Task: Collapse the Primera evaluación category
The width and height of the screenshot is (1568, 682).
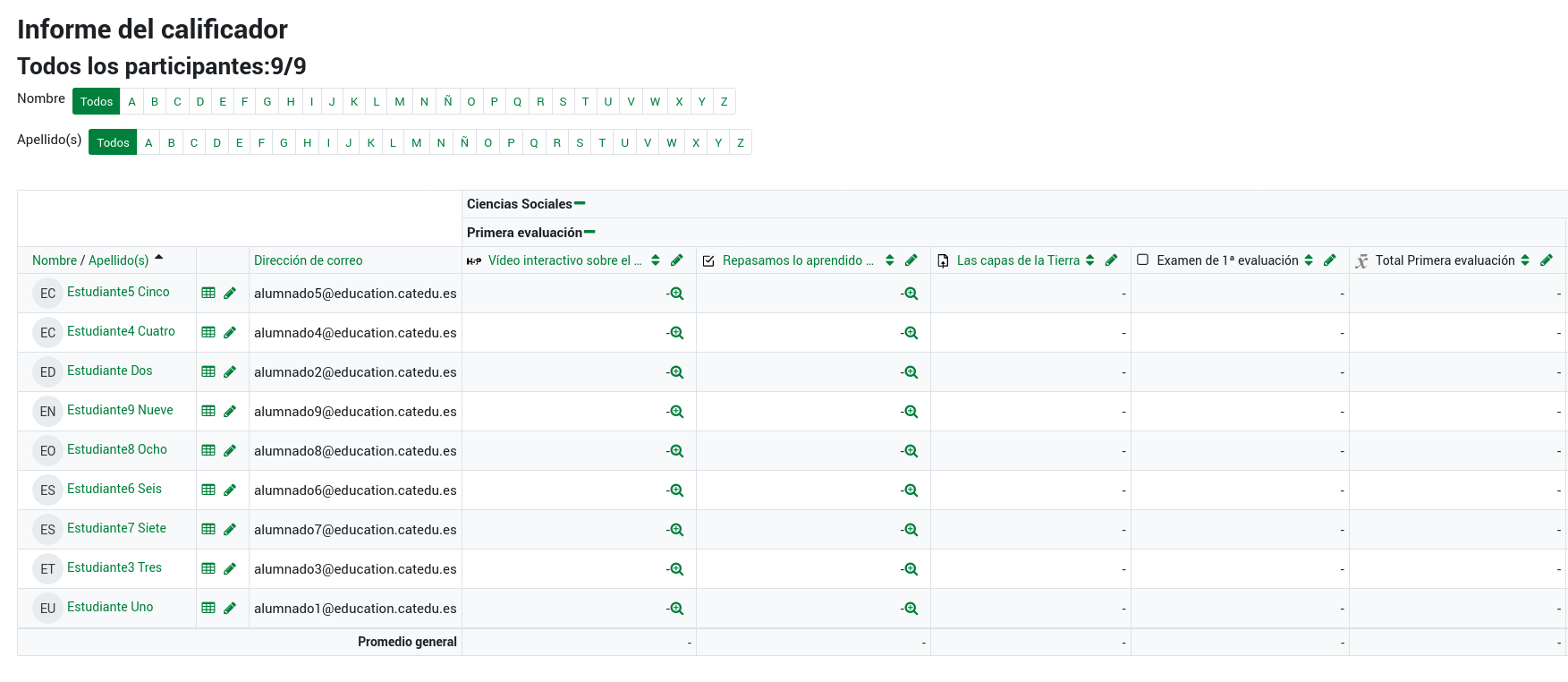Action: coord(589,233)
